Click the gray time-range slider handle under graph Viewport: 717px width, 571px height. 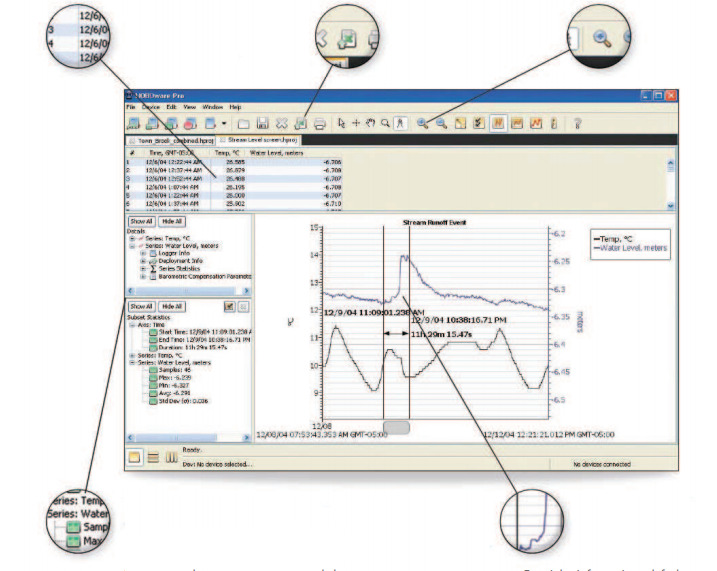point(396,427)
